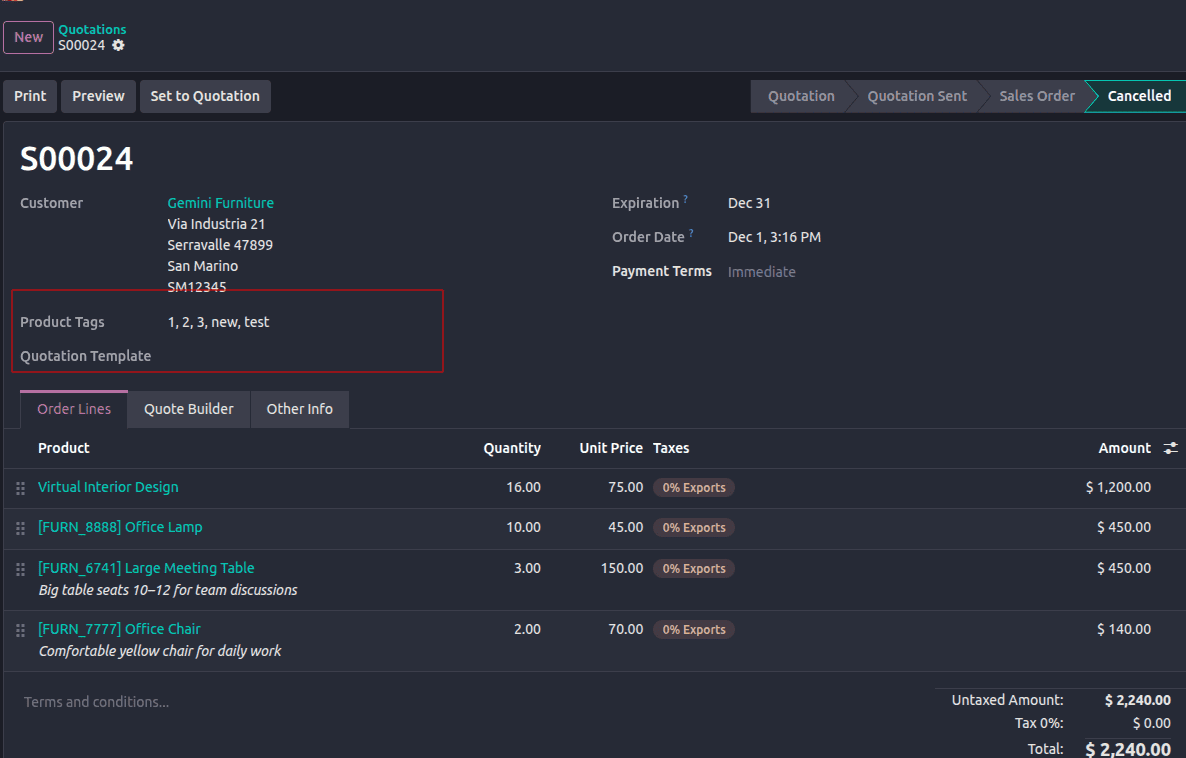Click the Terms and conditions text field

[97, 702]
